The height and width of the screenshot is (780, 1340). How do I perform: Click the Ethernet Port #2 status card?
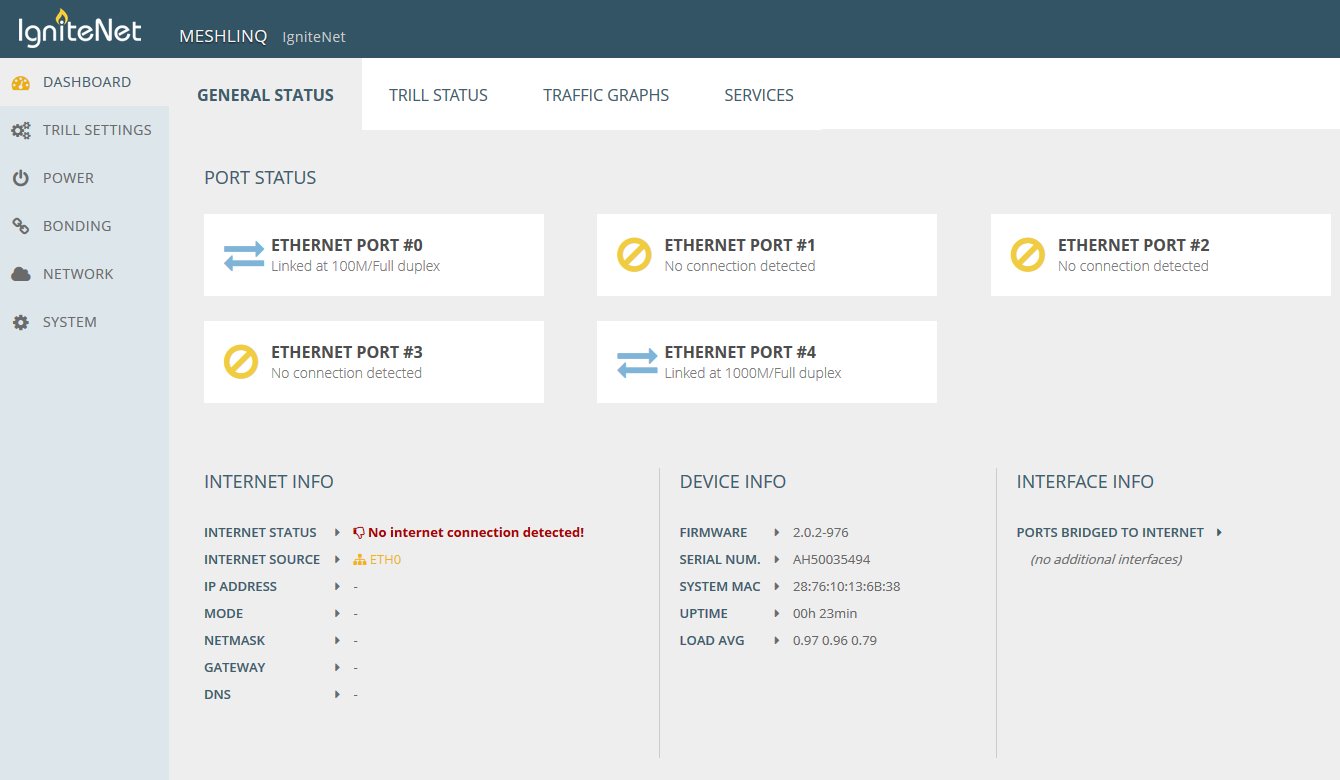(x=1160, y=254)
